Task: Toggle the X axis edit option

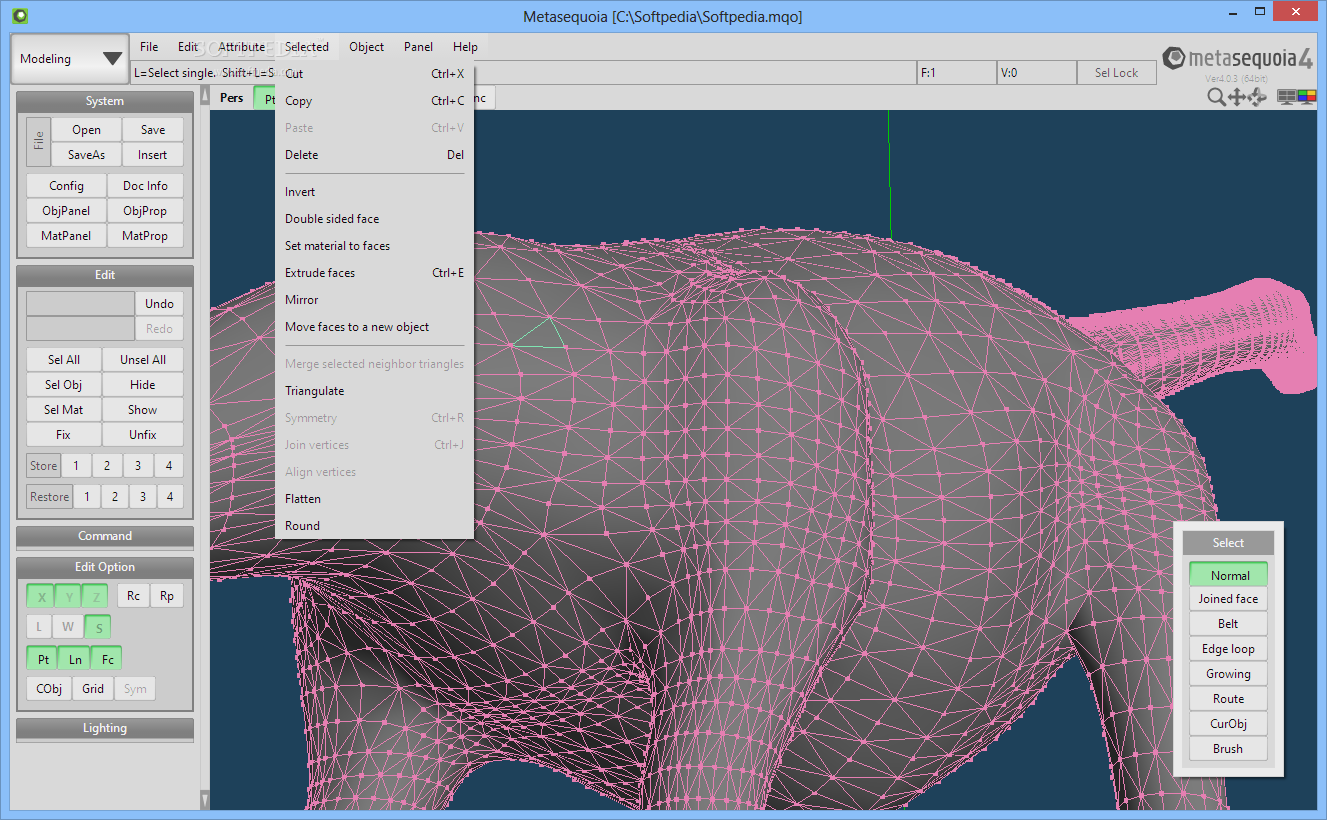Action: [x=41, y=598]
